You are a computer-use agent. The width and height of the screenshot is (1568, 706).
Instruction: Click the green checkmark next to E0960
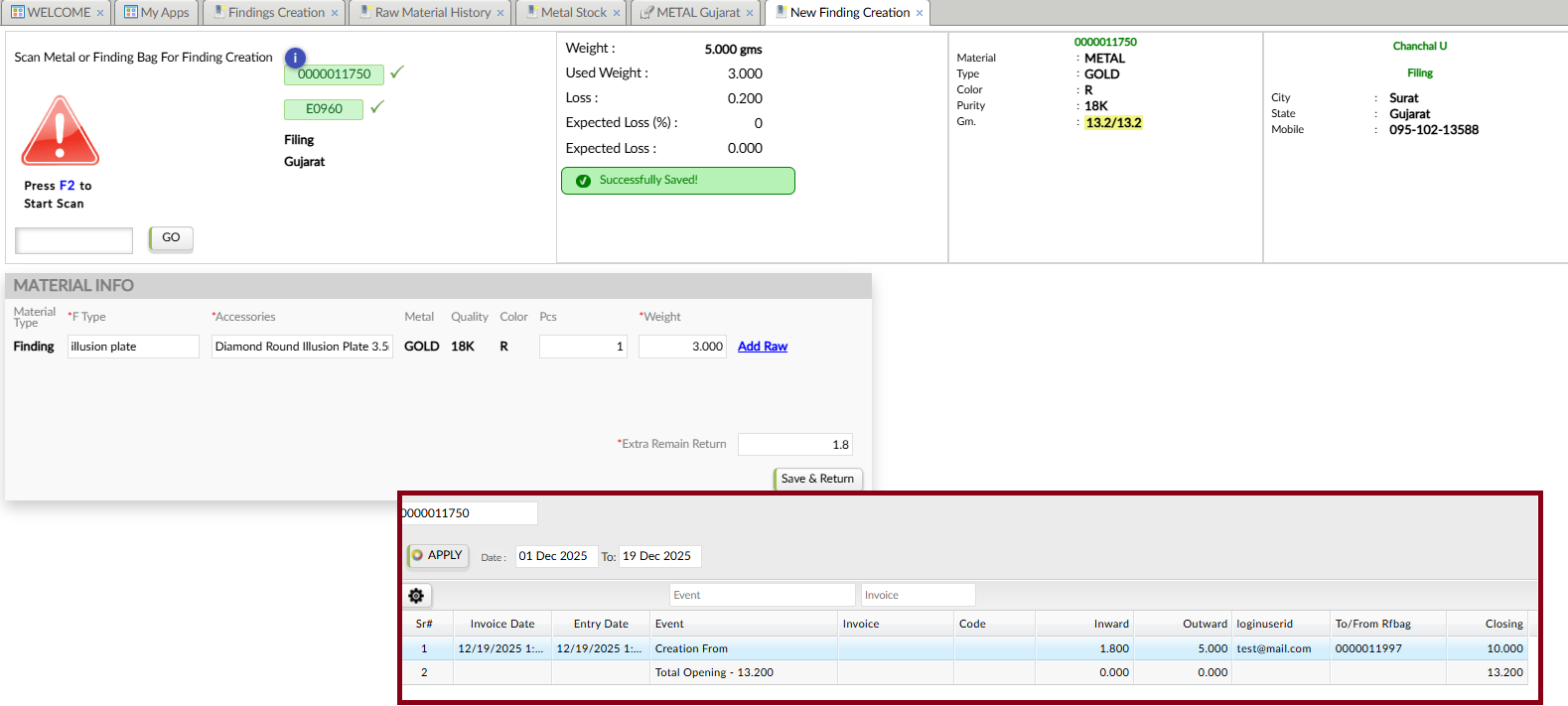pos(377,107)
